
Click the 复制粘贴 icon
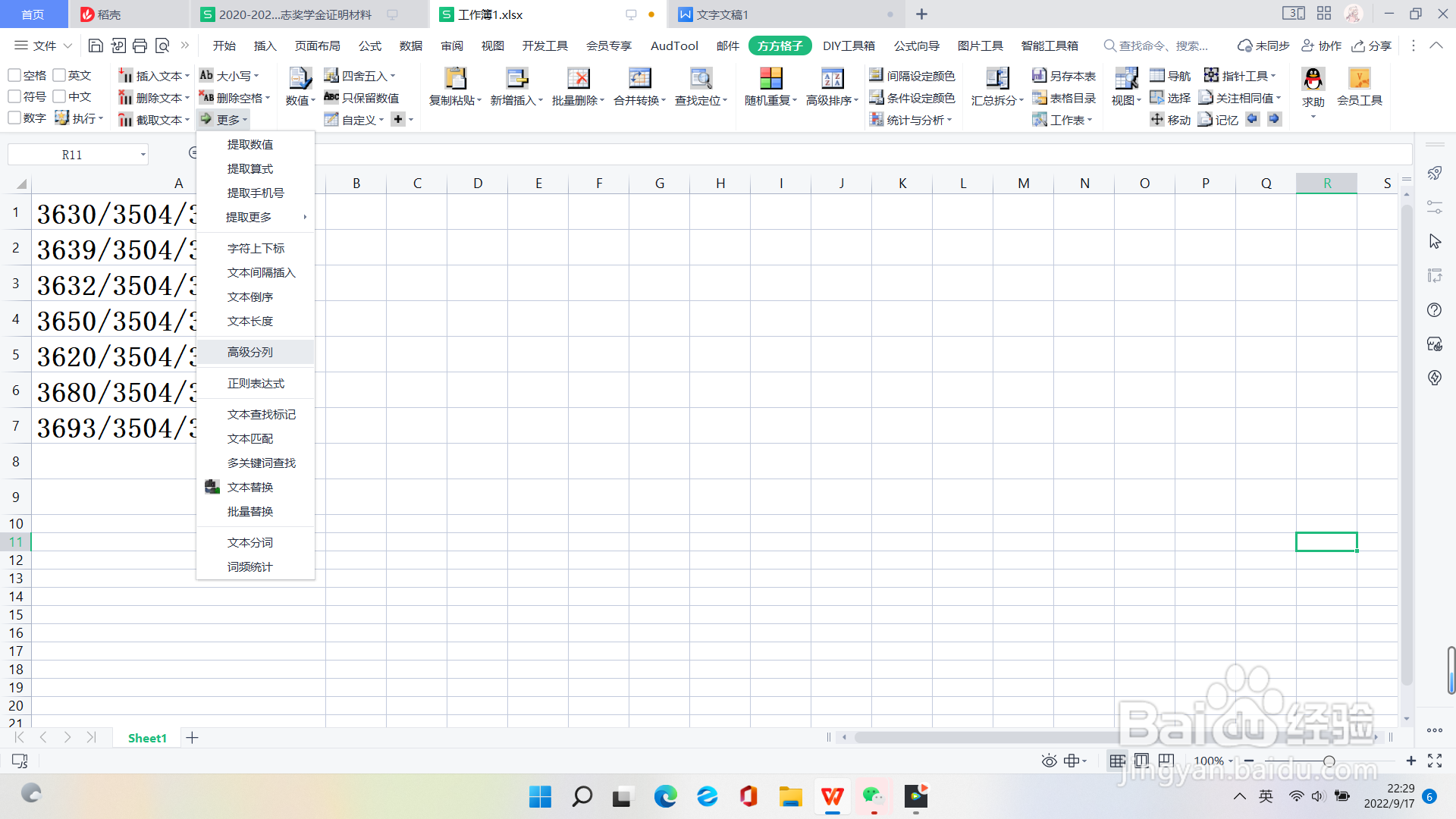click(x=455, y=78)
